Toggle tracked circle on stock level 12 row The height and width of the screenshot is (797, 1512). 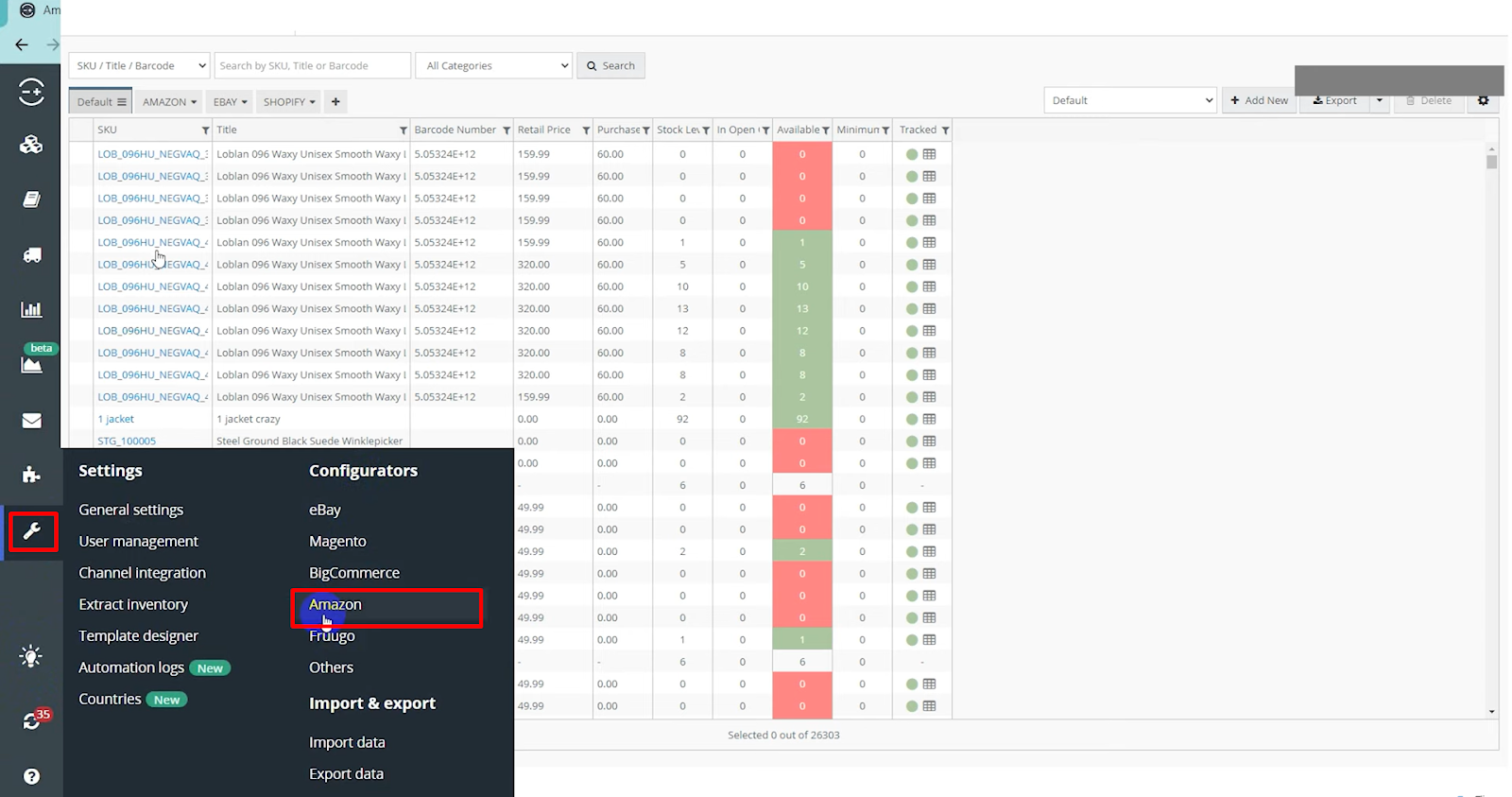pyautogui.click(x=912, y=331)
